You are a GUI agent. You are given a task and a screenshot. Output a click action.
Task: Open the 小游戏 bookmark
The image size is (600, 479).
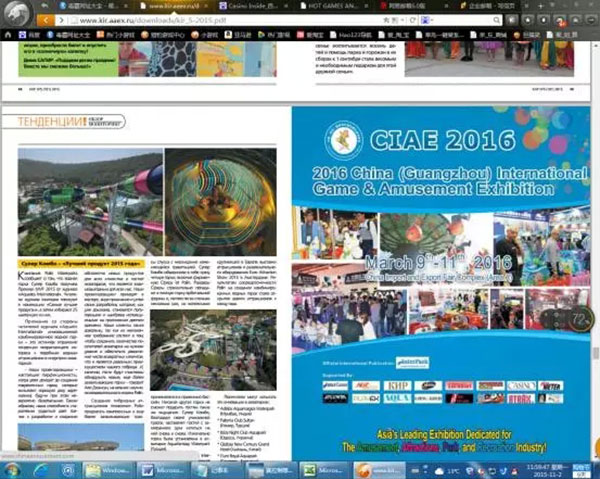[205, 35]
